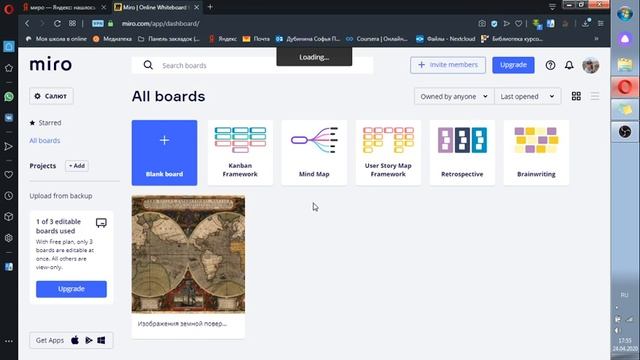The height and width of the screenshot is (360, 640).
Task: Choose the Kanban Framework template
Action: click(x=240, y=153)
